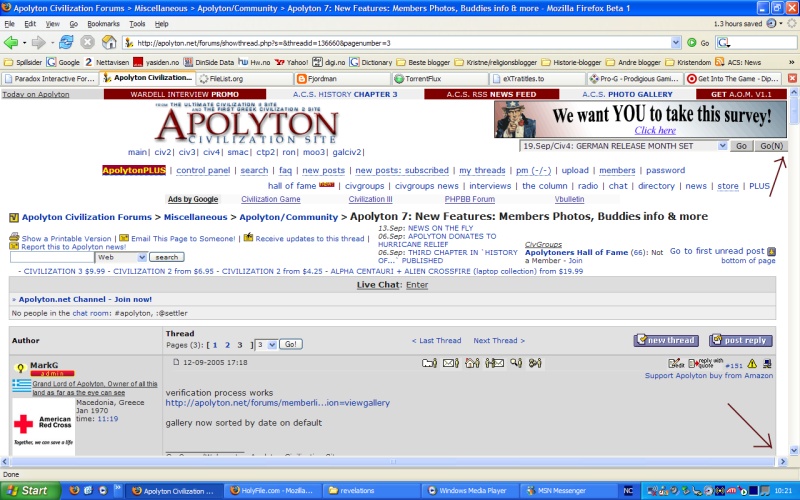Click the Next Thread link
Viewport: 800px width, 500px height.
498,340
